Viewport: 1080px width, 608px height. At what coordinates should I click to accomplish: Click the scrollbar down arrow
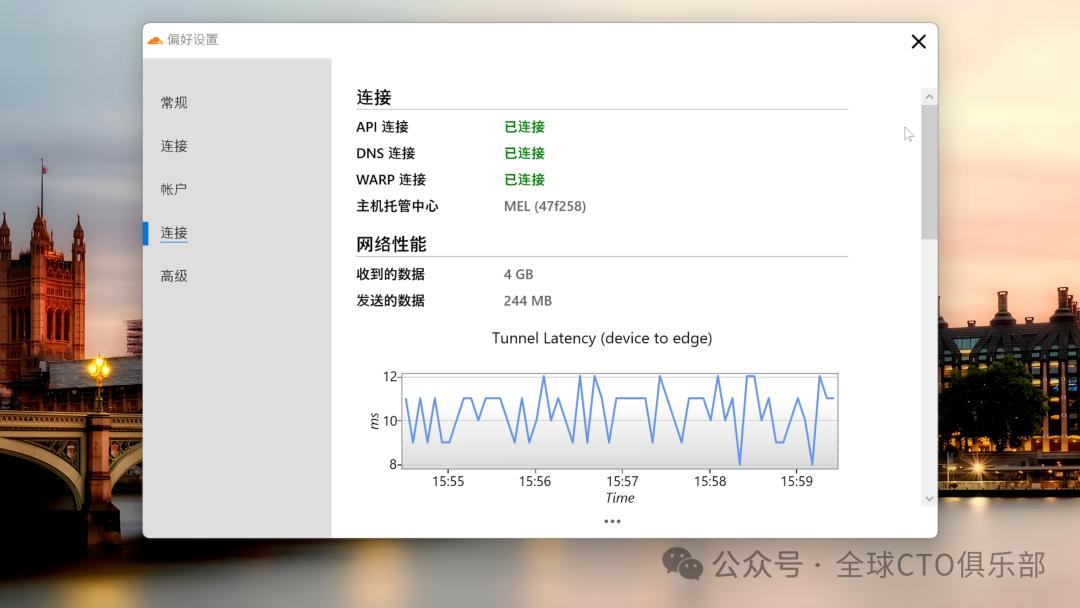(929, 498)
